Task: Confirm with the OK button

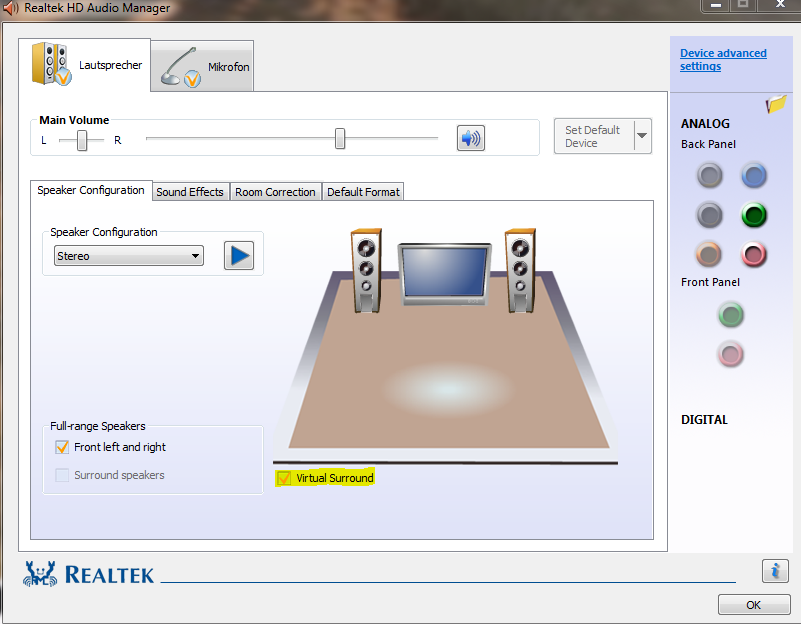Action: [753, 605]
